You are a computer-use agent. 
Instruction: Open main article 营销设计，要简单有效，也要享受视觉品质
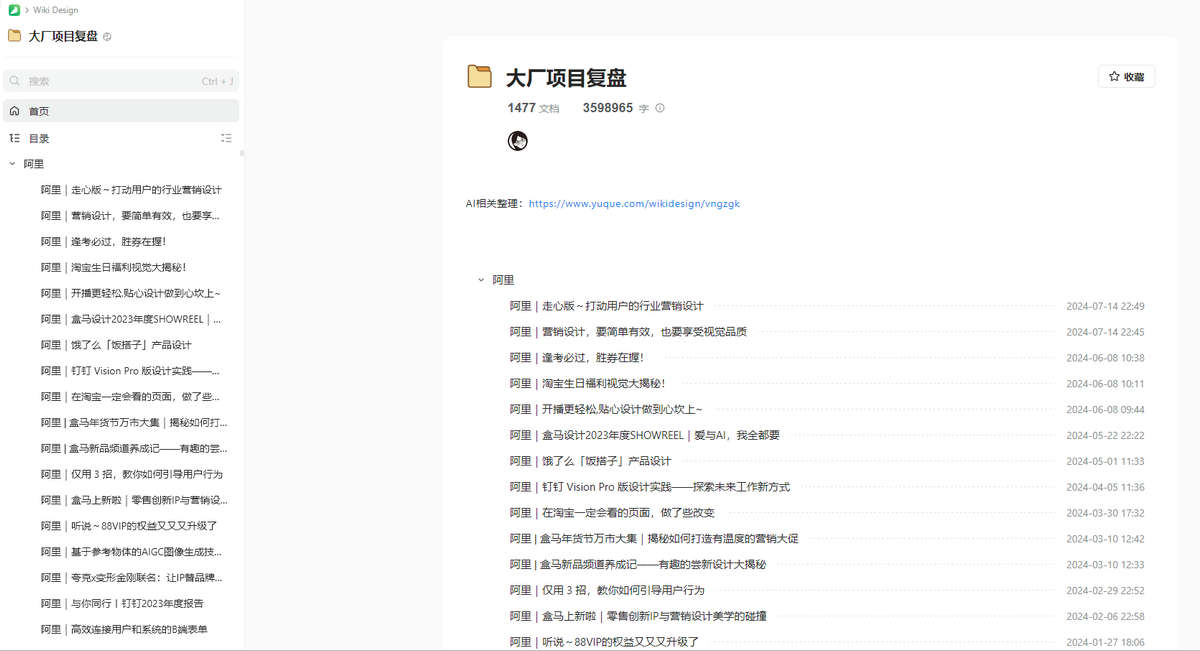[628, 332]
